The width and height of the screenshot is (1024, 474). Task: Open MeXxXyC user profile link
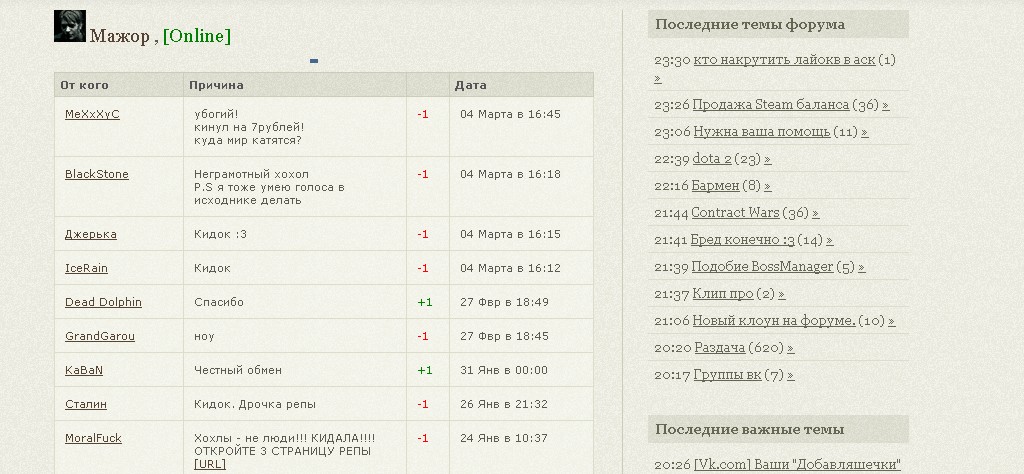point(92,114)
